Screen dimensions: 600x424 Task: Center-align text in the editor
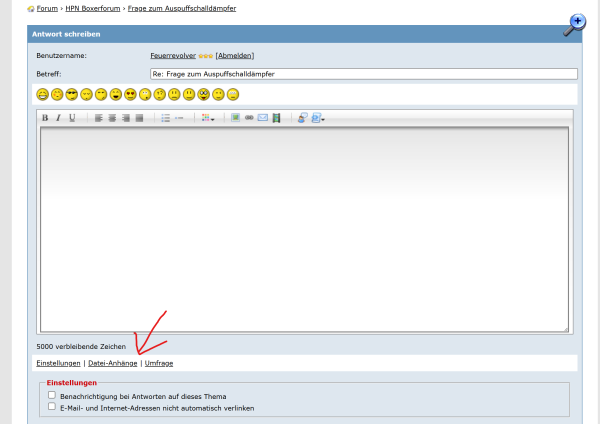(x=112, y=118)
